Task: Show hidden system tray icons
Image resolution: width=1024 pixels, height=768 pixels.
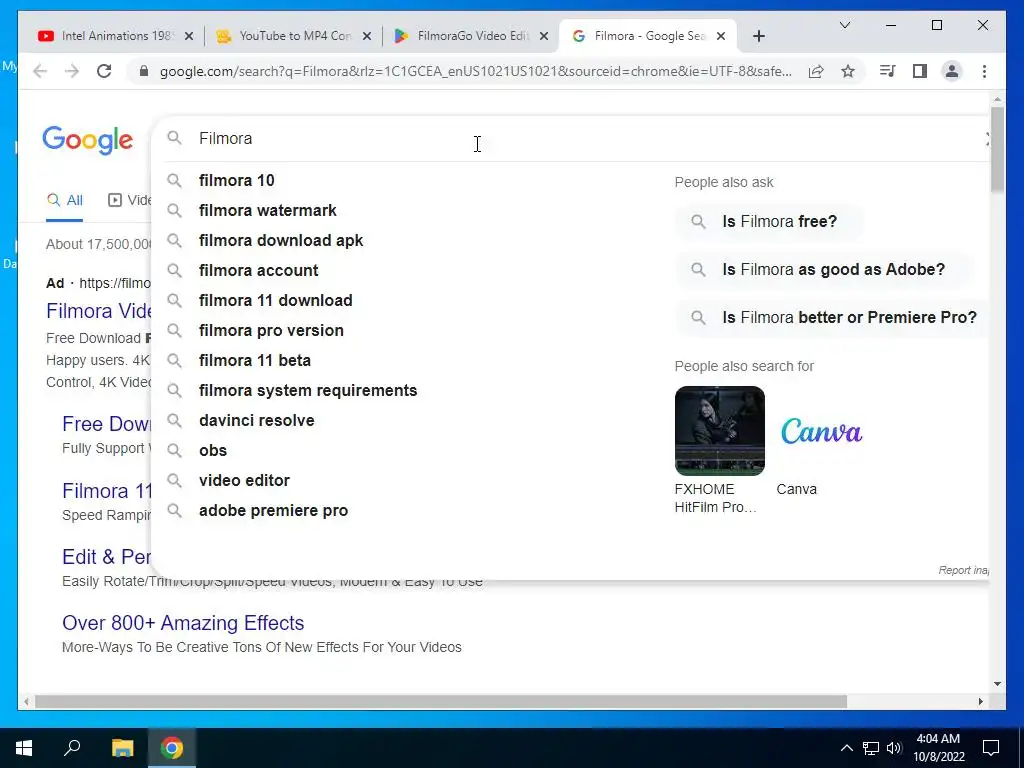Action: click(846, 748)
